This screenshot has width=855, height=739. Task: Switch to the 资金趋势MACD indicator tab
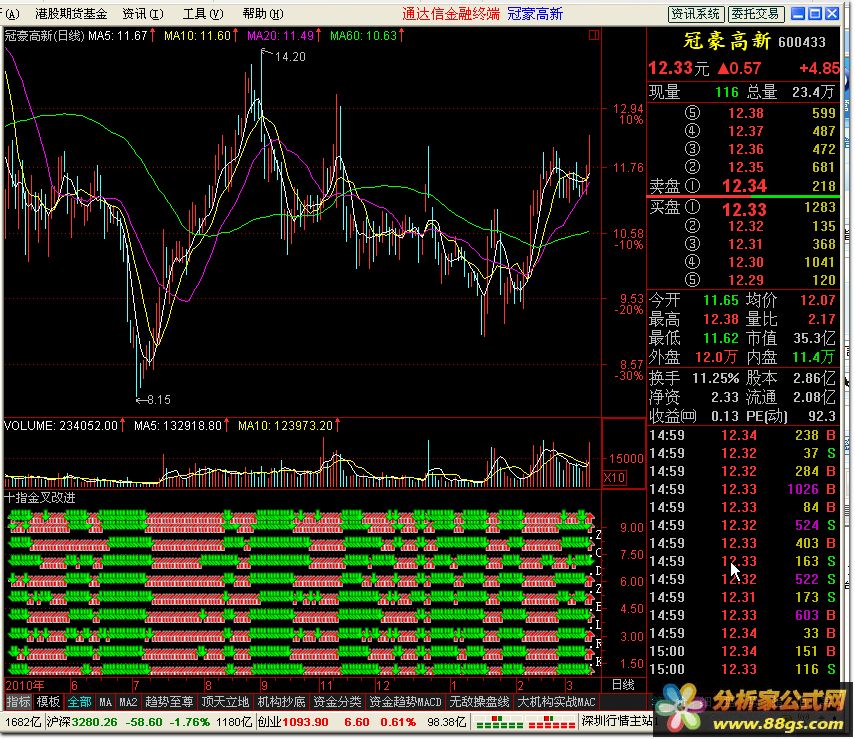coord(405,702)
